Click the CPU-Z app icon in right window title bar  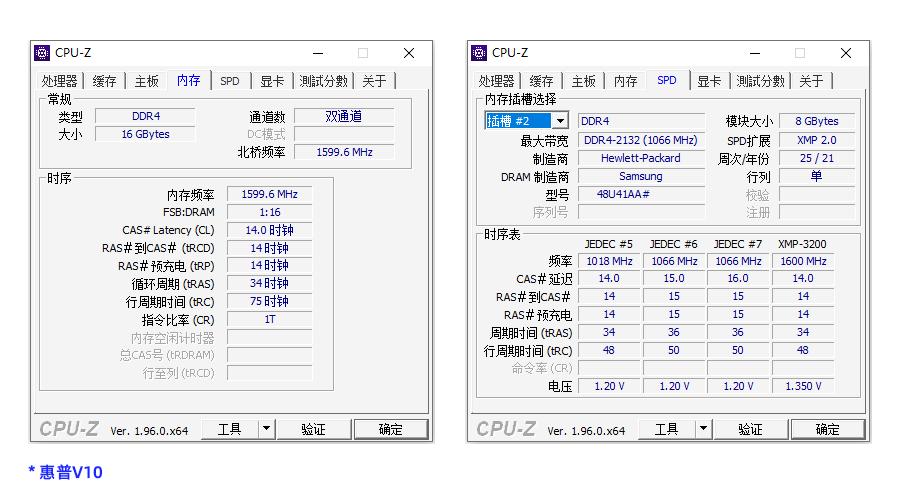pyautogui.click(x=479, y=53)
